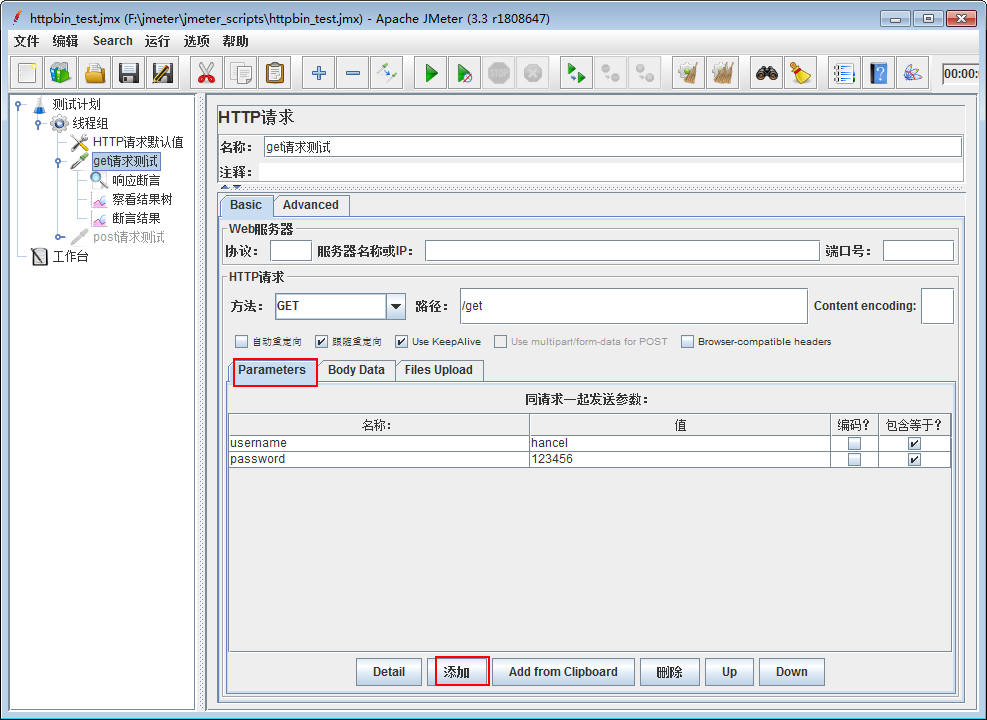The width and height of the screenshot is (987, 720).
Task: Check 编码 box for password row
Action: tap(854, 459)
